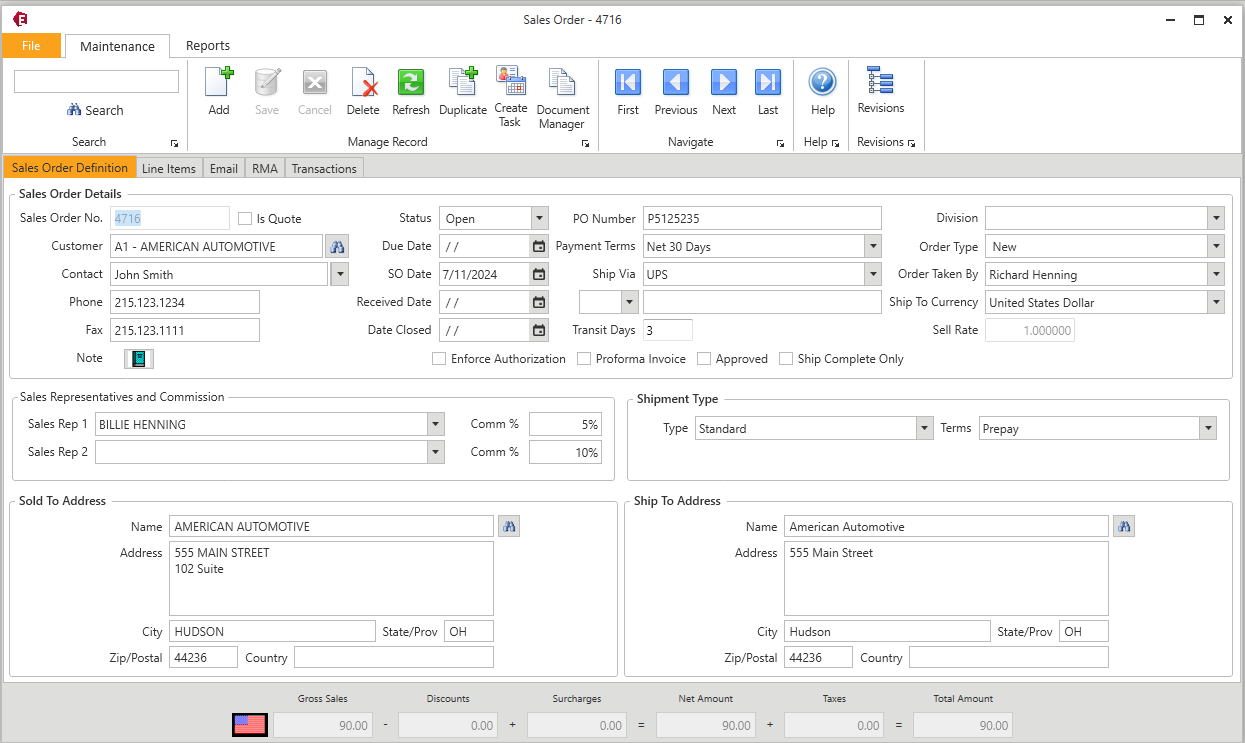1245x743 pixels.
Task: Open the Ship Via dropdown
Action: 870,273
